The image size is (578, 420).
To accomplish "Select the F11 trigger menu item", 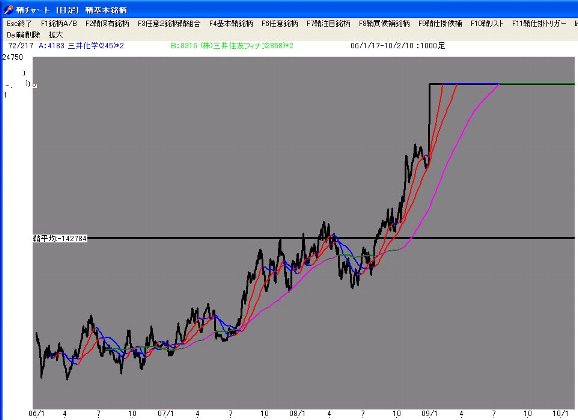I will click(x=539, y=24).
